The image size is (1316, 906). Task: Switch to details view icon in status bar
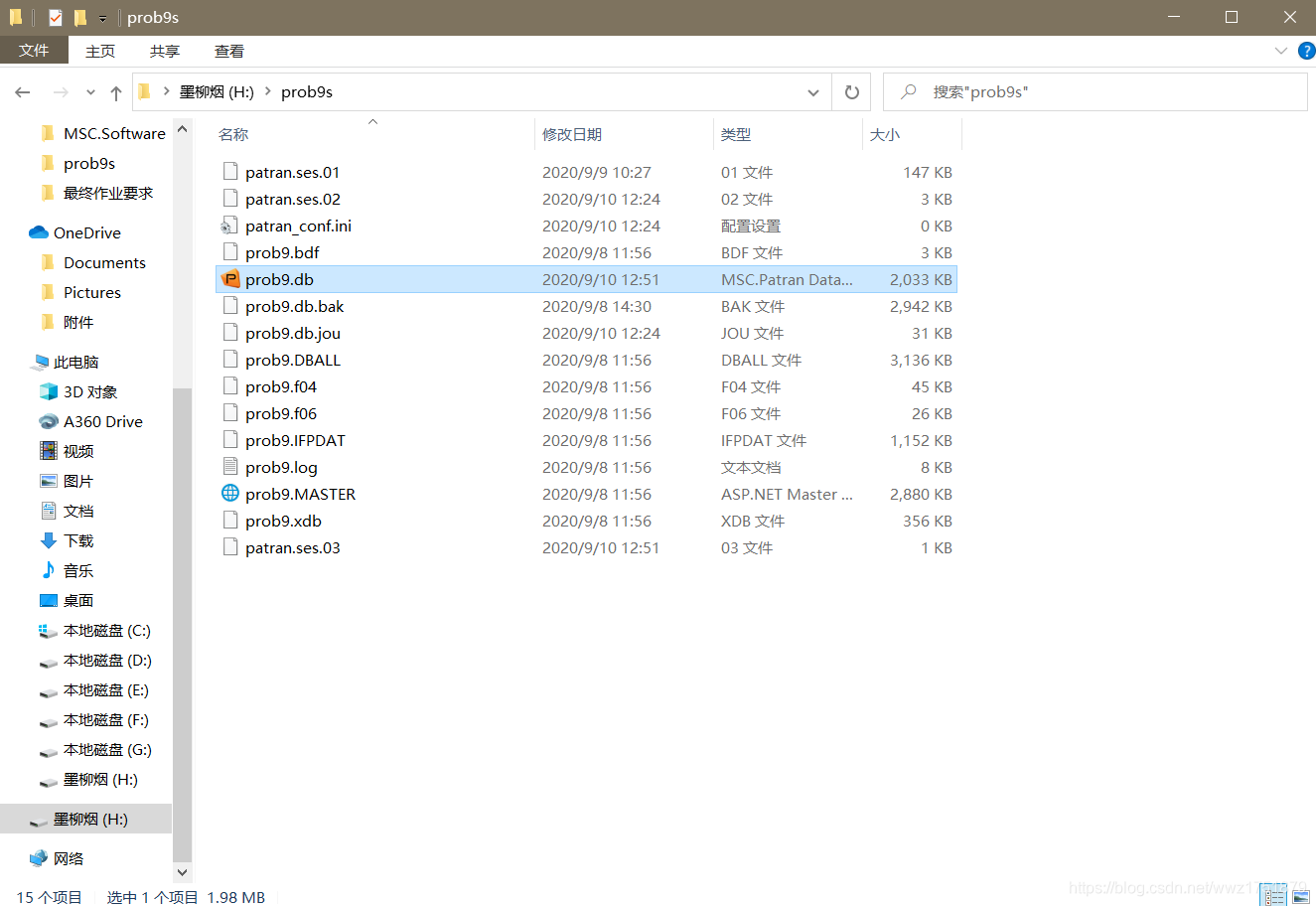pyautogui.click(x=1274, y=896)
